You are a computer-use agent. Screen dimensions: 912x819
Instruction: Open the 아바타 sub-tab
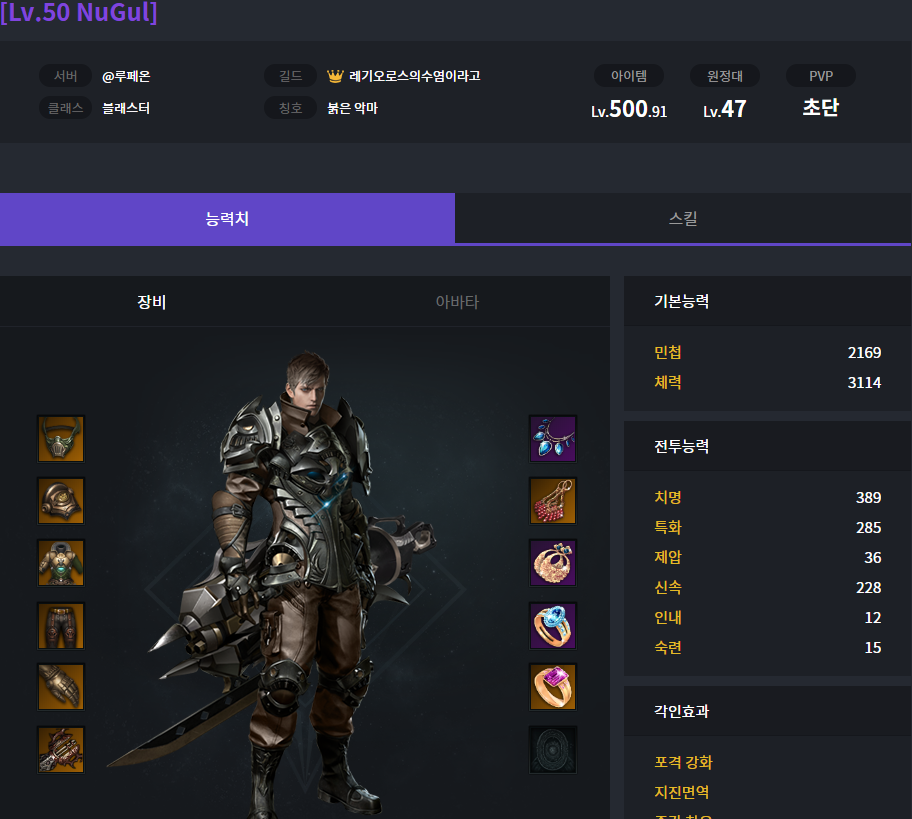[457, 302]
